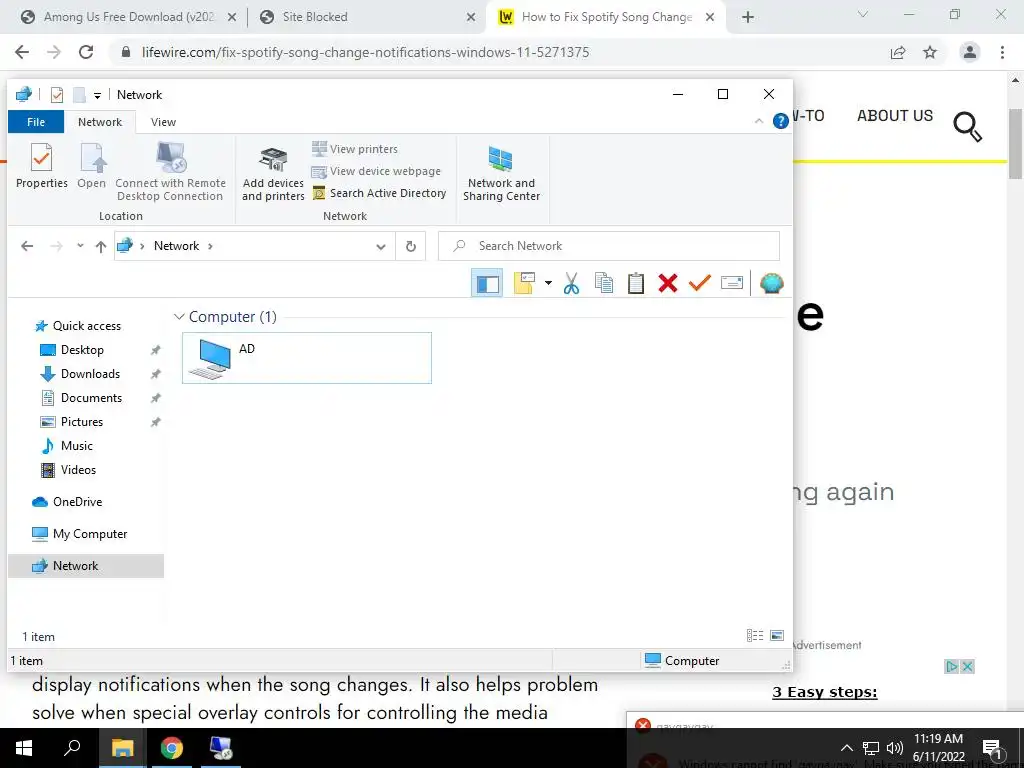Open the Windows Start menu

[x=24, y=748]
